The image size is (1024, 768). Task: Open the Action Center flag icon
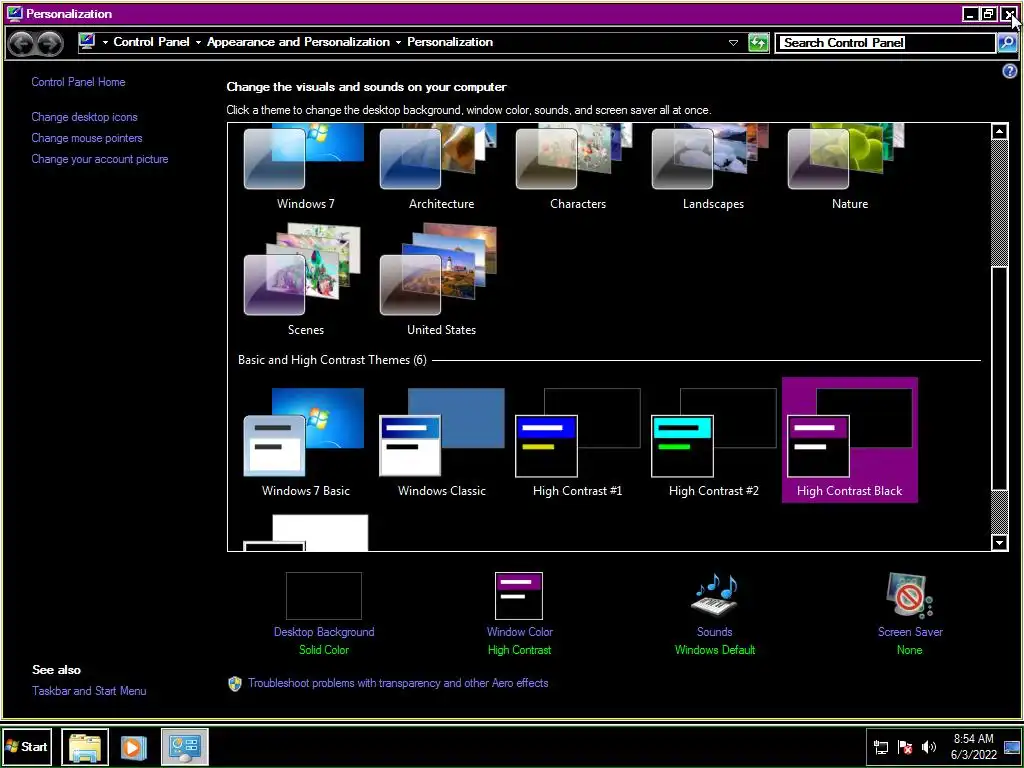[905, 748]
